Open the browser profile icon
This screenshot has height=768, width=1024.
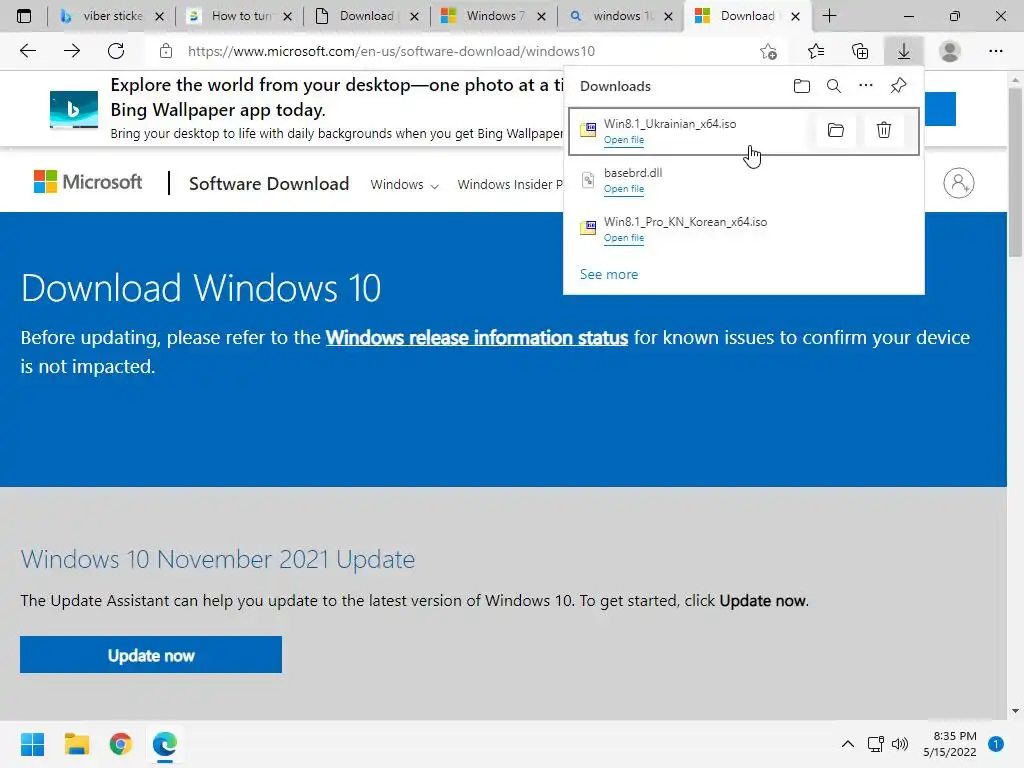coord(950,51)
